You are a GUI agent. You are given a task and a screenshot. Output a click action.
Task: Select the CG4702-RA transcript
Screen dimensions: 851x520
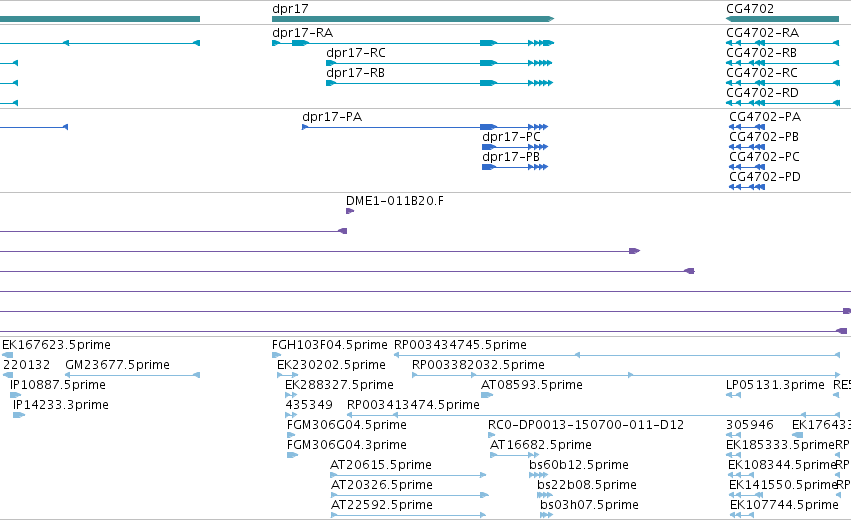tap(783, 43)
